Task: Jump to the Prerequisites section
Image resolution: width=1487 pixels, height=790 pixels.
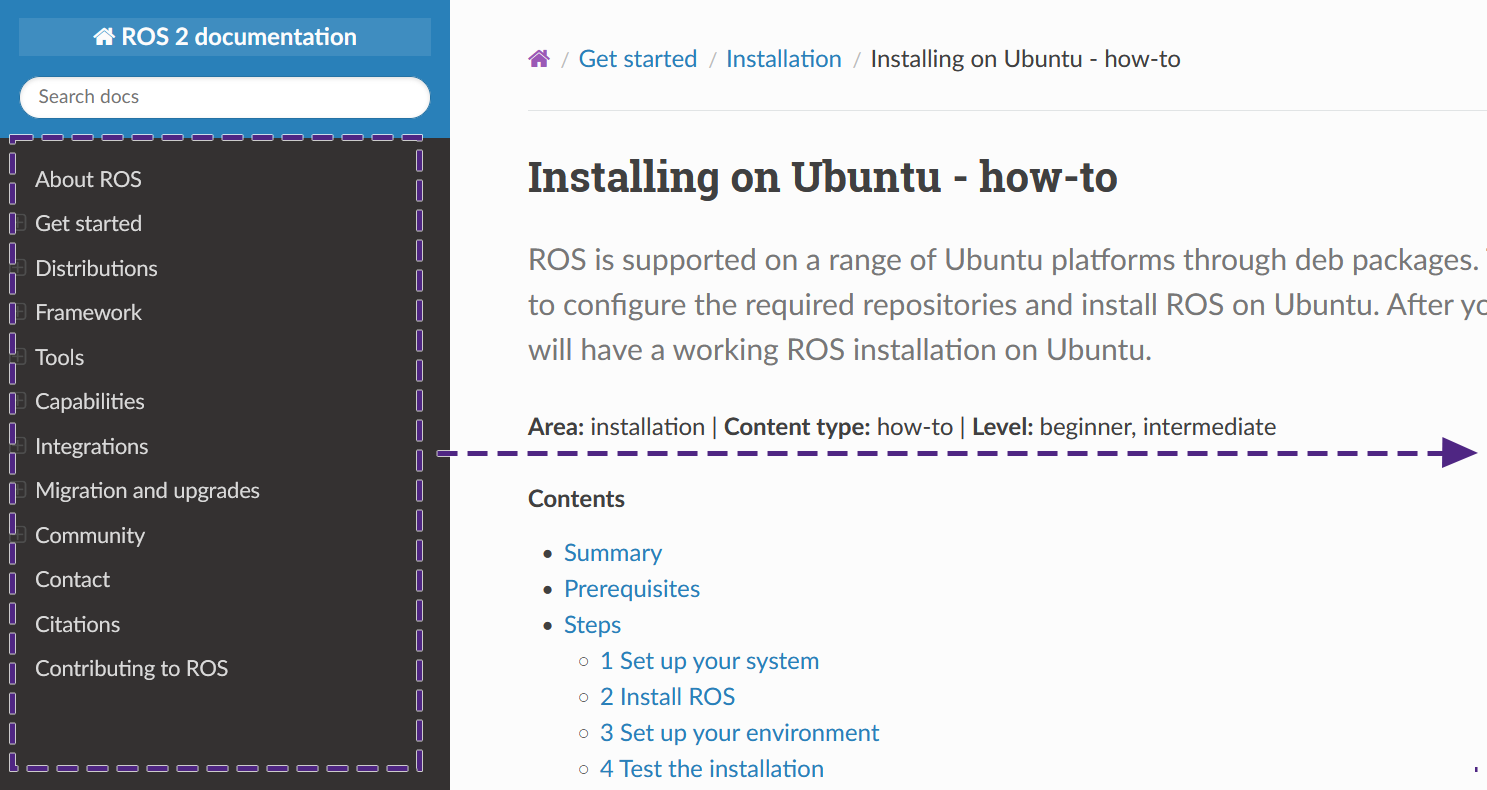Action: tap(632, 589)
